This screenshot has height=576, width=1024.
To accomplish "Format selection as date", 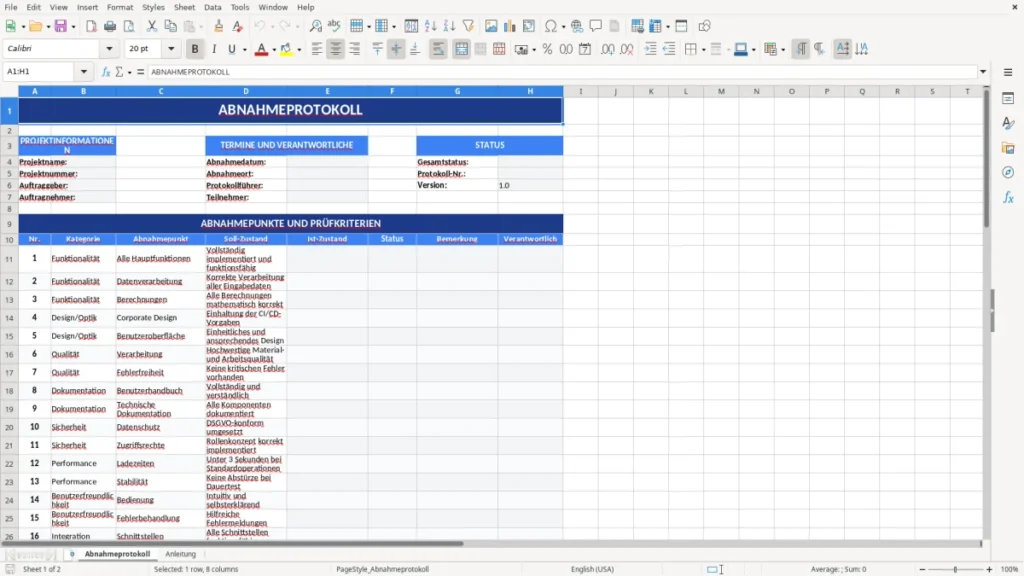I will [585, 49].
